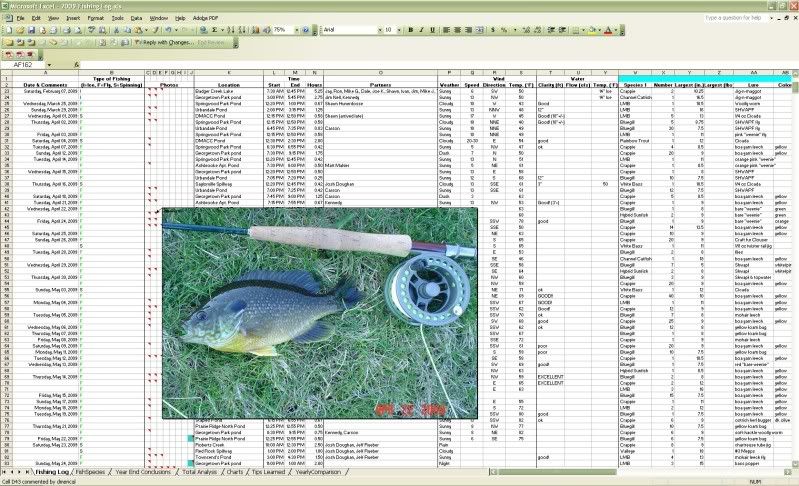Sort descending with the Z-A icon

pos(242,30)
